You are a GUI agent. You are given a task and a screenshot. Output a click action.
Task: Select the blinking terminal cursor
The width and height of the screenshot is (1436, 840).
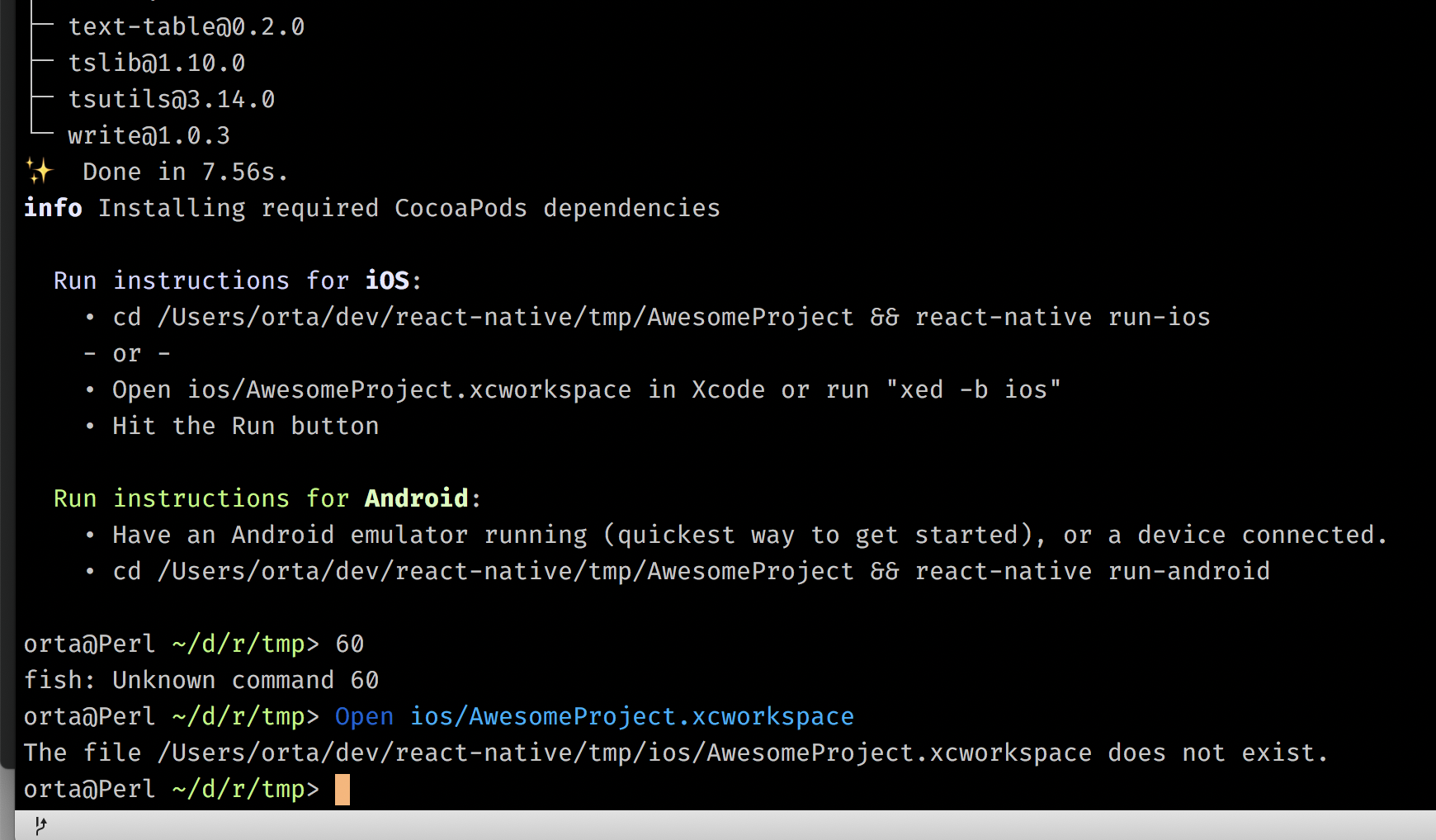click(x=342, y=789)
